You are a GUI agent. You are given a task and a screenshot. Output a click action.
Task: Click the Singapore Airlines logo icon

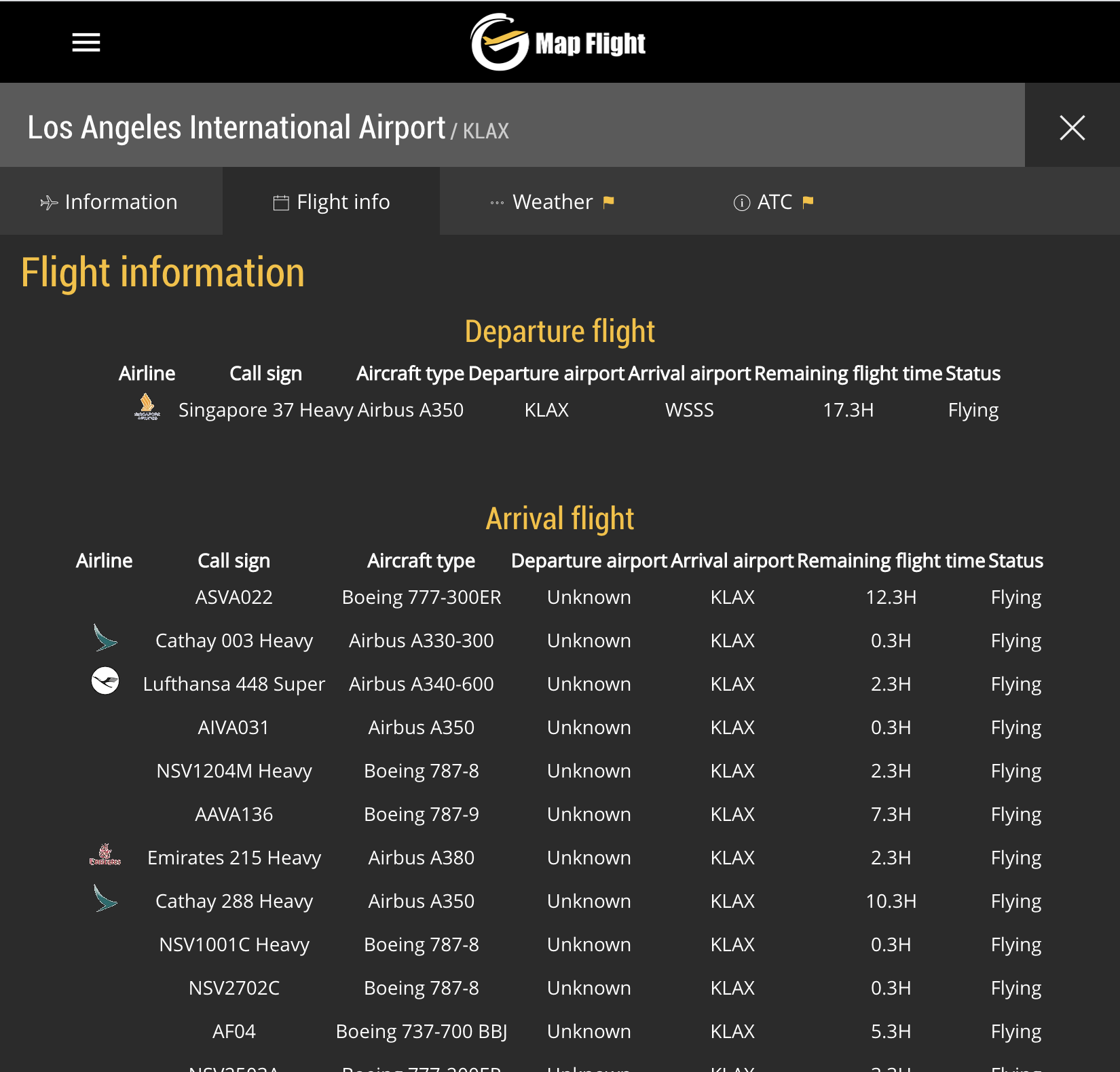(147, 406)
